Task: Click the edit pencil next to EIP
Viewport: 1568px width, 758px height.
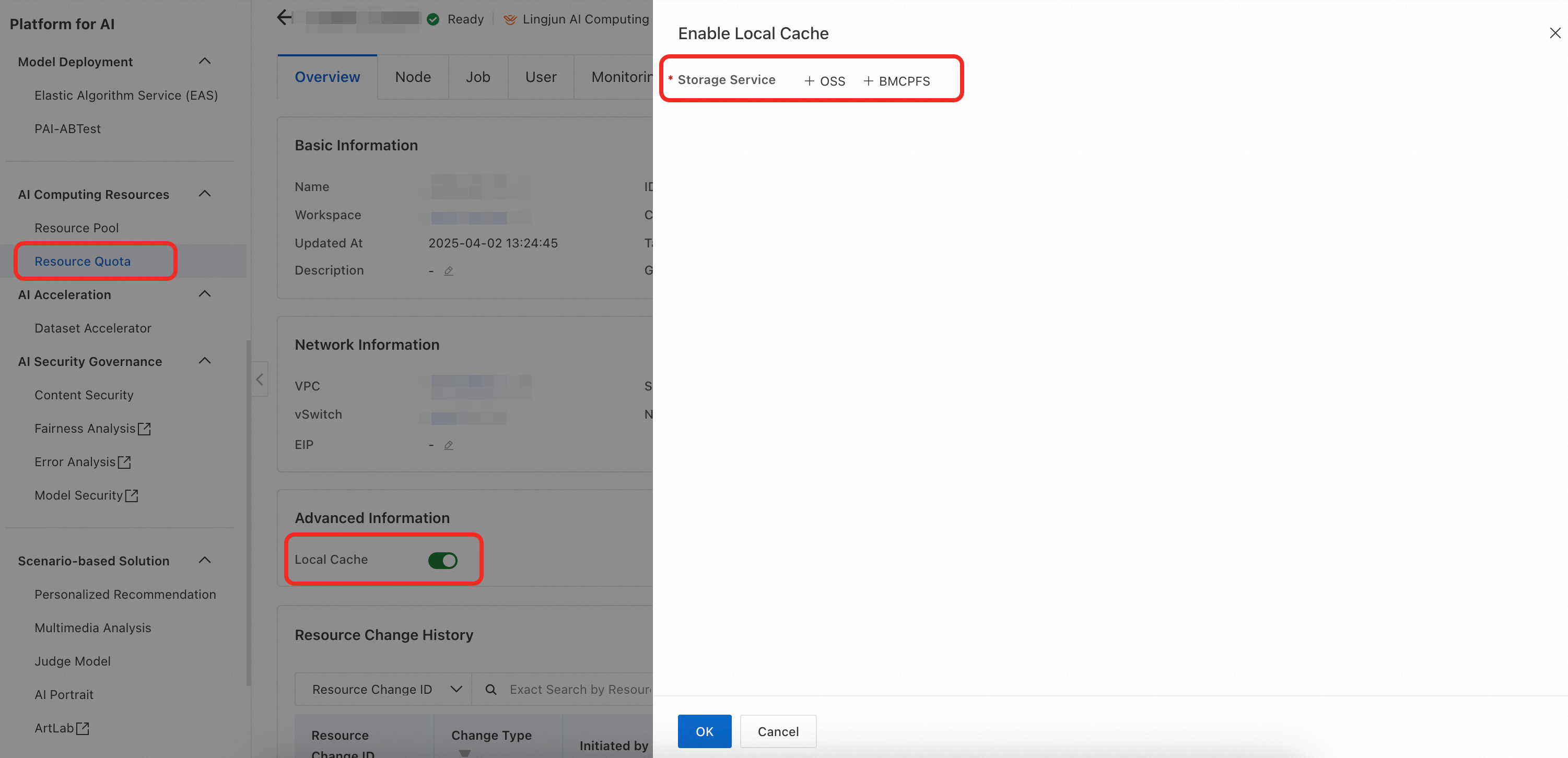Action: click(449, 445)
